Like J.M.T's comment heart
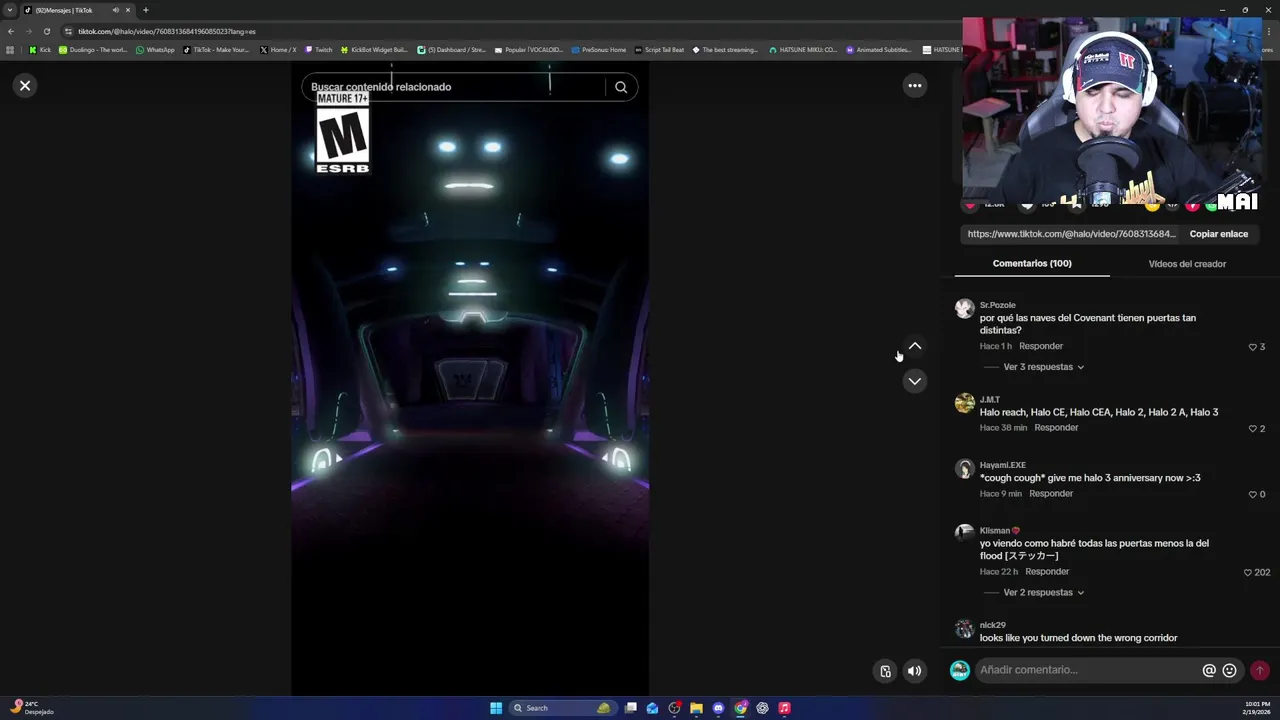This screenshot has height=720, width=1280. tap(1252, 429)
